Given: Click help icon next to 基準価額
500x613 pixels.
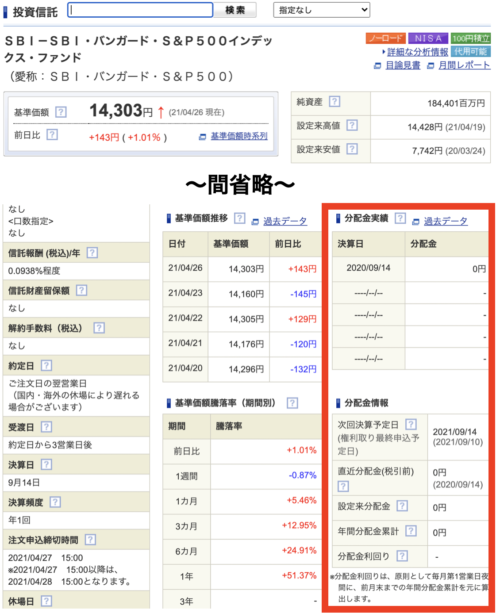Looking at the screenshot, I should pyautogui.click(x=61, y=112).
